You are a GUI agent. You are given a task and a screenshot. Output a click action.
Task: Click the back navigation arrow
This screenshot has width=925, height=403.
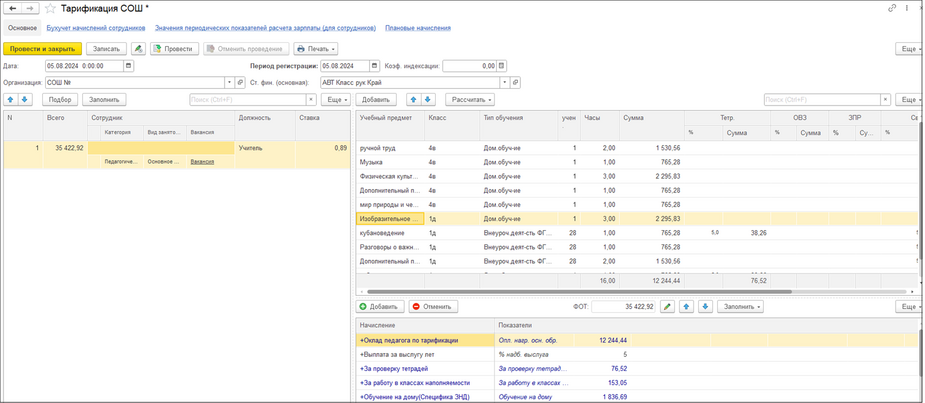(x=12, y=9)
